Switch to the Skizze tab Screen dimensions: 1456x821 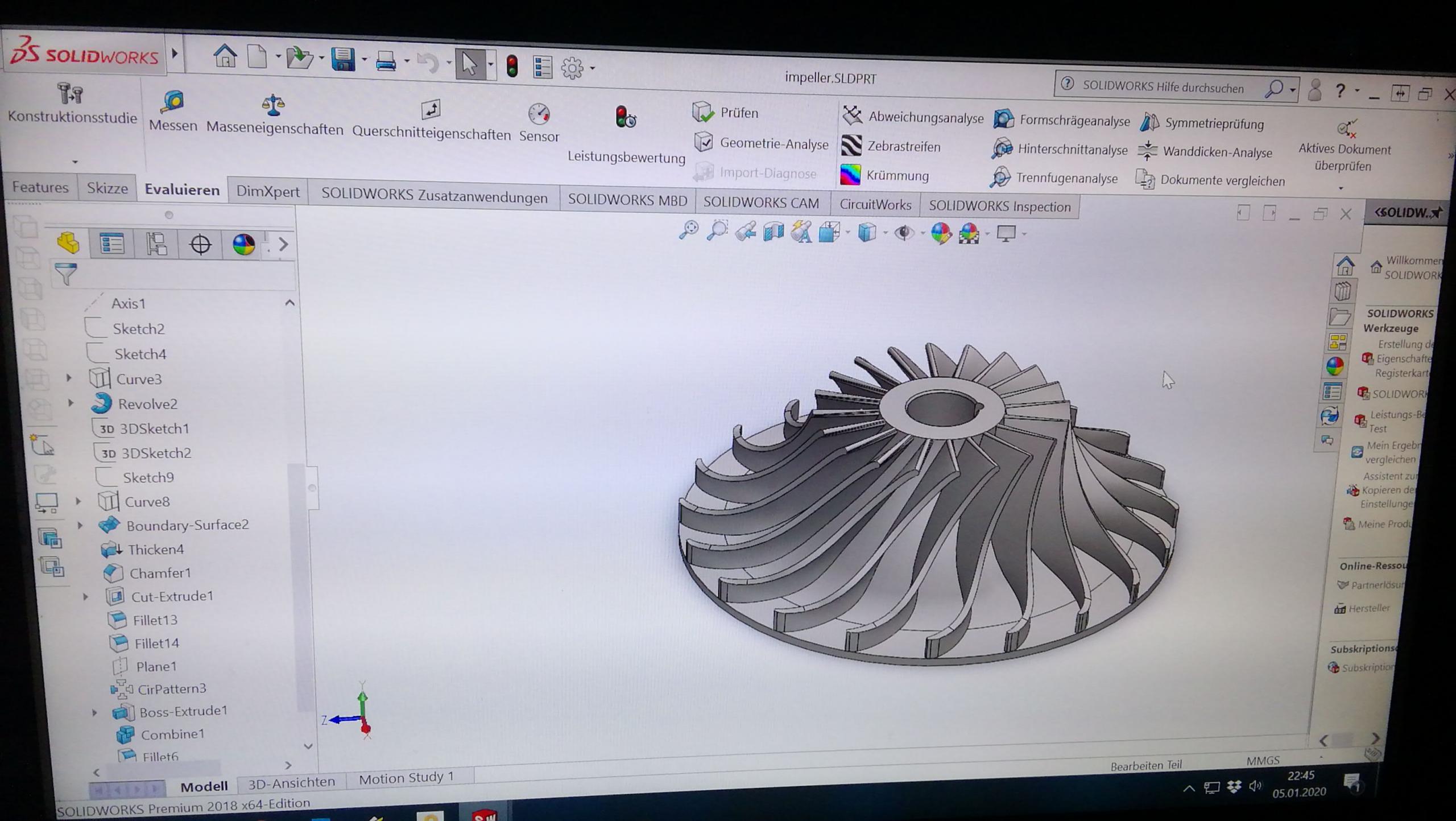pos(107,188)
